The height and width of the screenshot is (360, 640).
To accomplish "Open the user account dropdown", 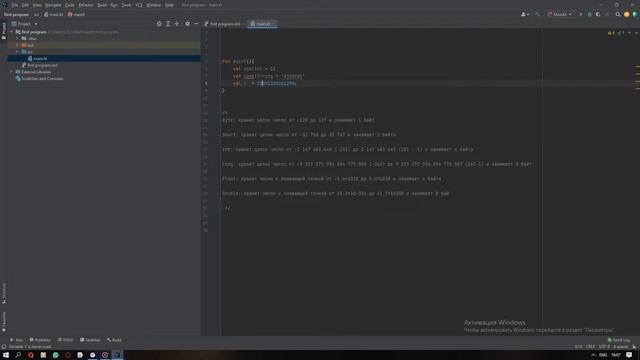I will tap(525, 14).
